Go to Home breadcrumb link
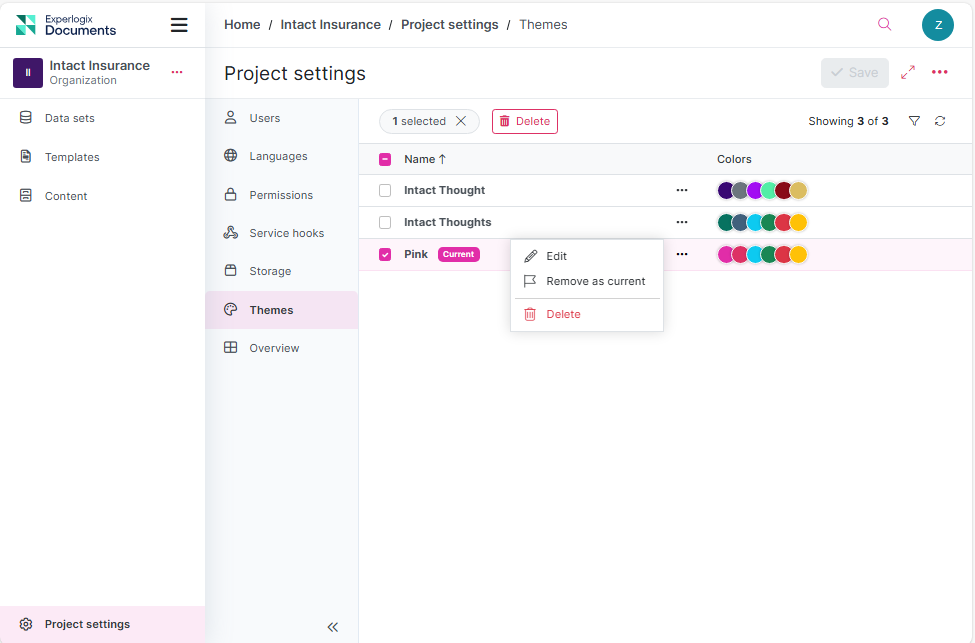Viewport: 975px width, 643px height. pos(242,25)
